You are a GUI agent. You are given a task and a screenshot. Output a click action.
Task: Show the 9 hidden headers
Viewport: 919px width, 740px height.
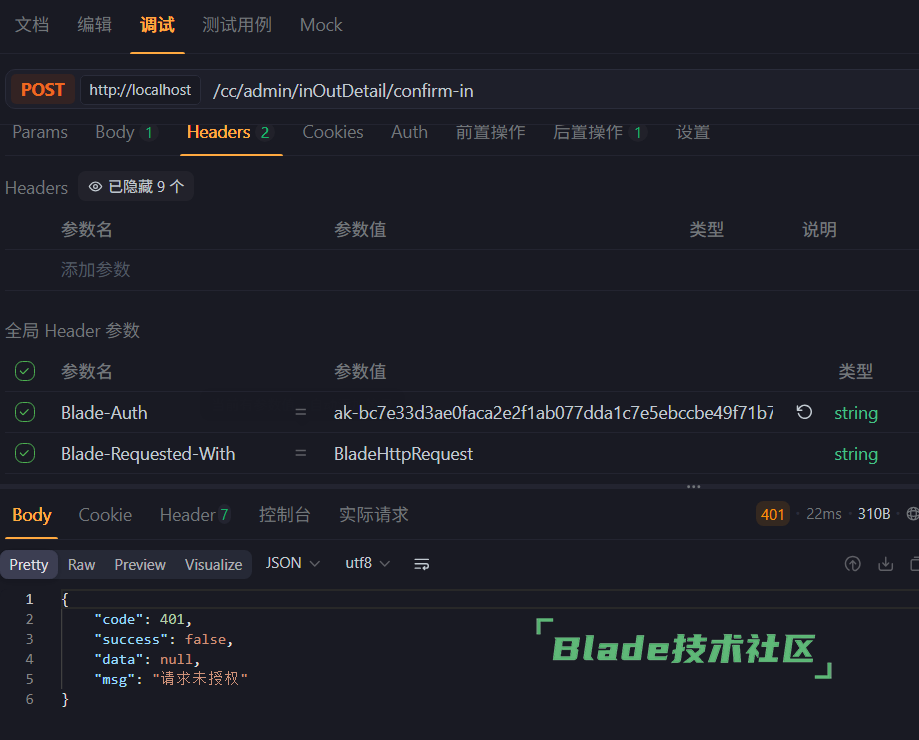[x=136, y=187]
